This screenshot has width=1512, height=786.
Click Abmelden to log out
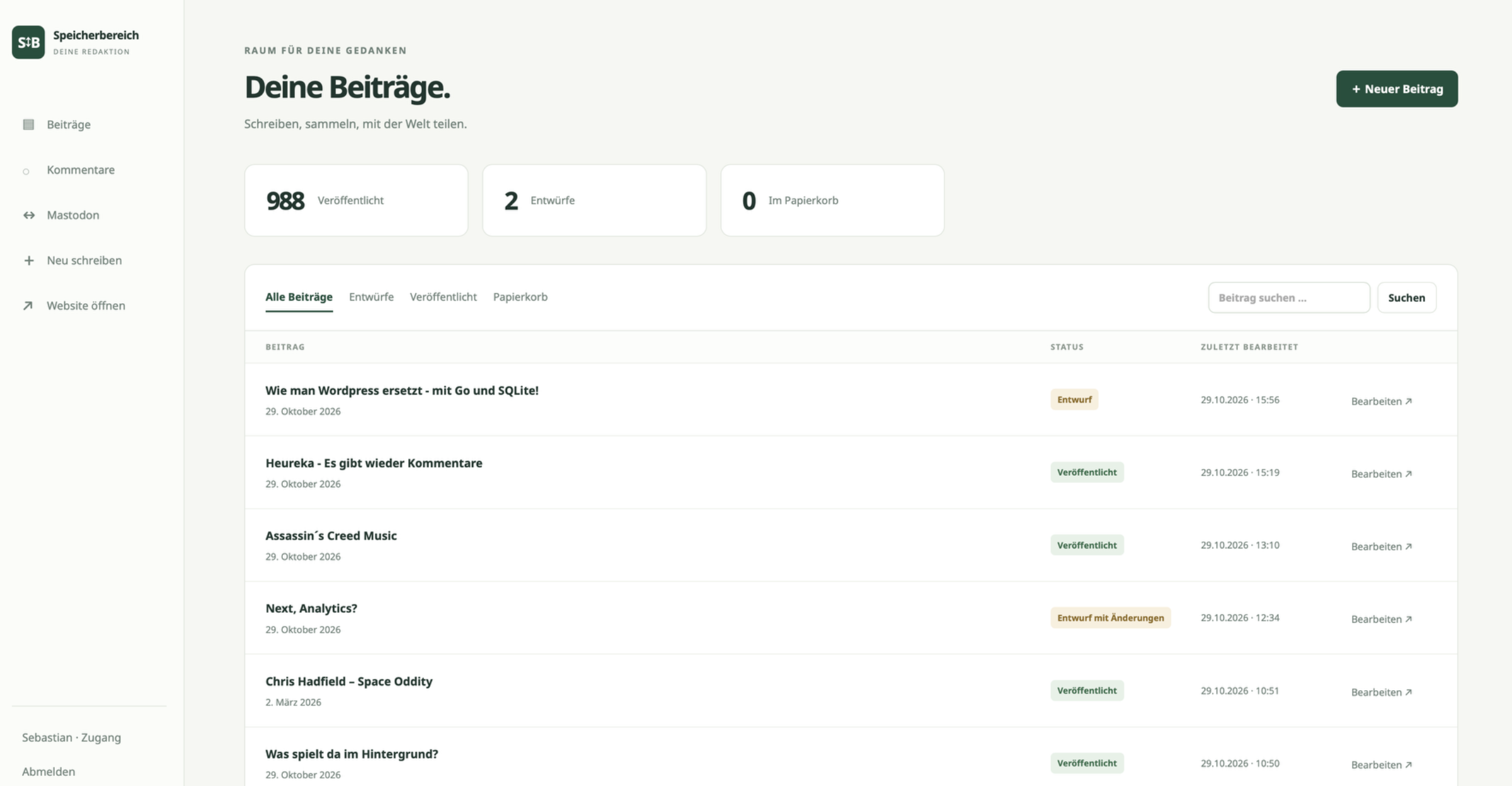pyautogui.click(x=49, y=772)
